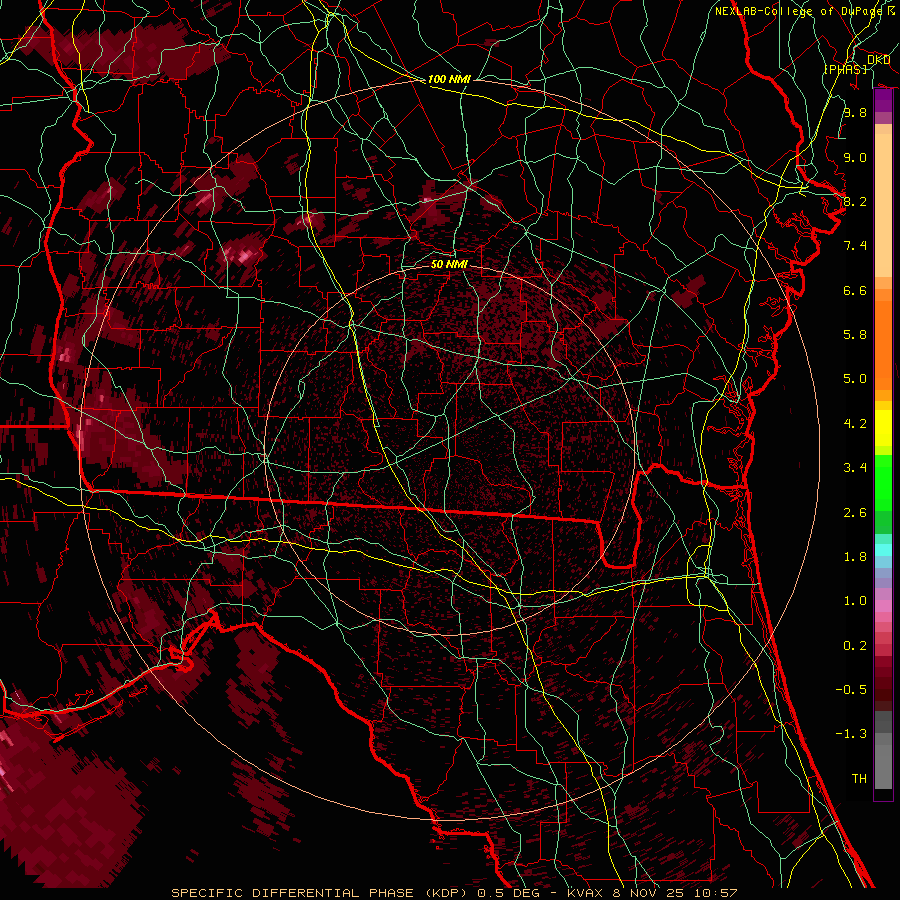Click the orange color band near 5.8
The width and height of the screenshot is (900, 900).
tap(883, 335)
